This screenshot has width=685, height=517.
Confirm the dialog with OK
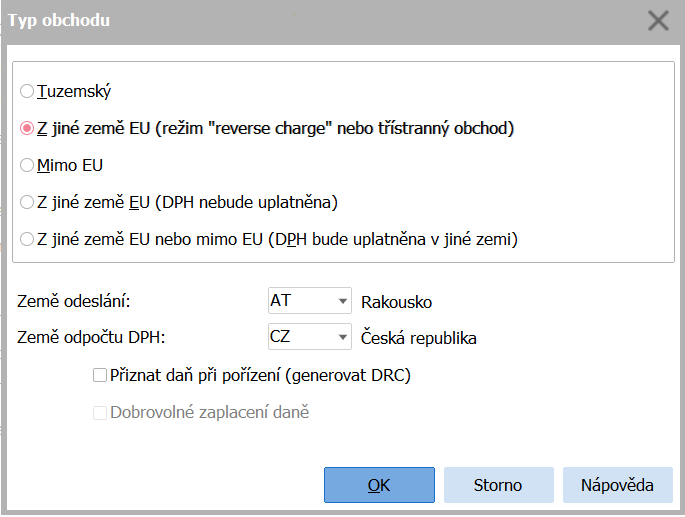point(378,485)
